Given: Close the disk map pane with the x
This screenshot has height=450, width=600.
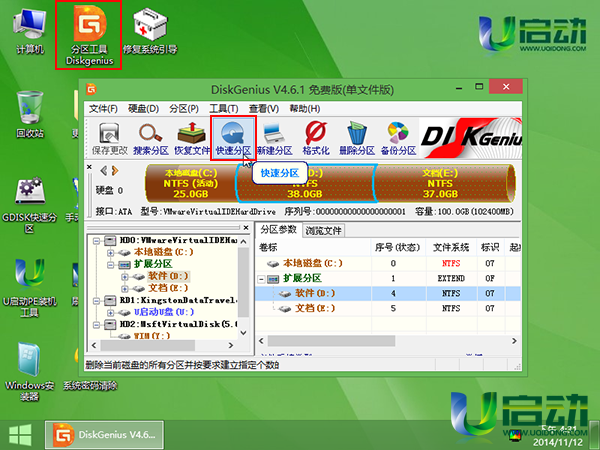Looking at the screenshot, I should pos(89,167).
